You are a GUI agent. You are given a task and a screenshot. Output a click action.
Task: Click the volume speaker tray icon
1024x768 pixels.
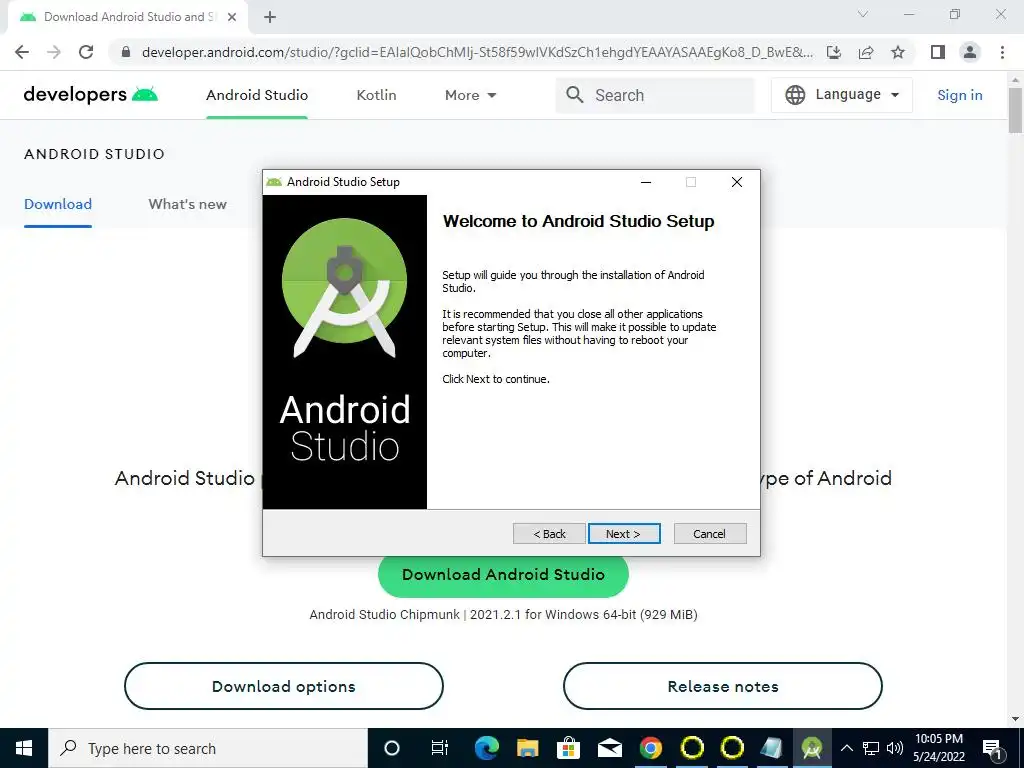895,748
